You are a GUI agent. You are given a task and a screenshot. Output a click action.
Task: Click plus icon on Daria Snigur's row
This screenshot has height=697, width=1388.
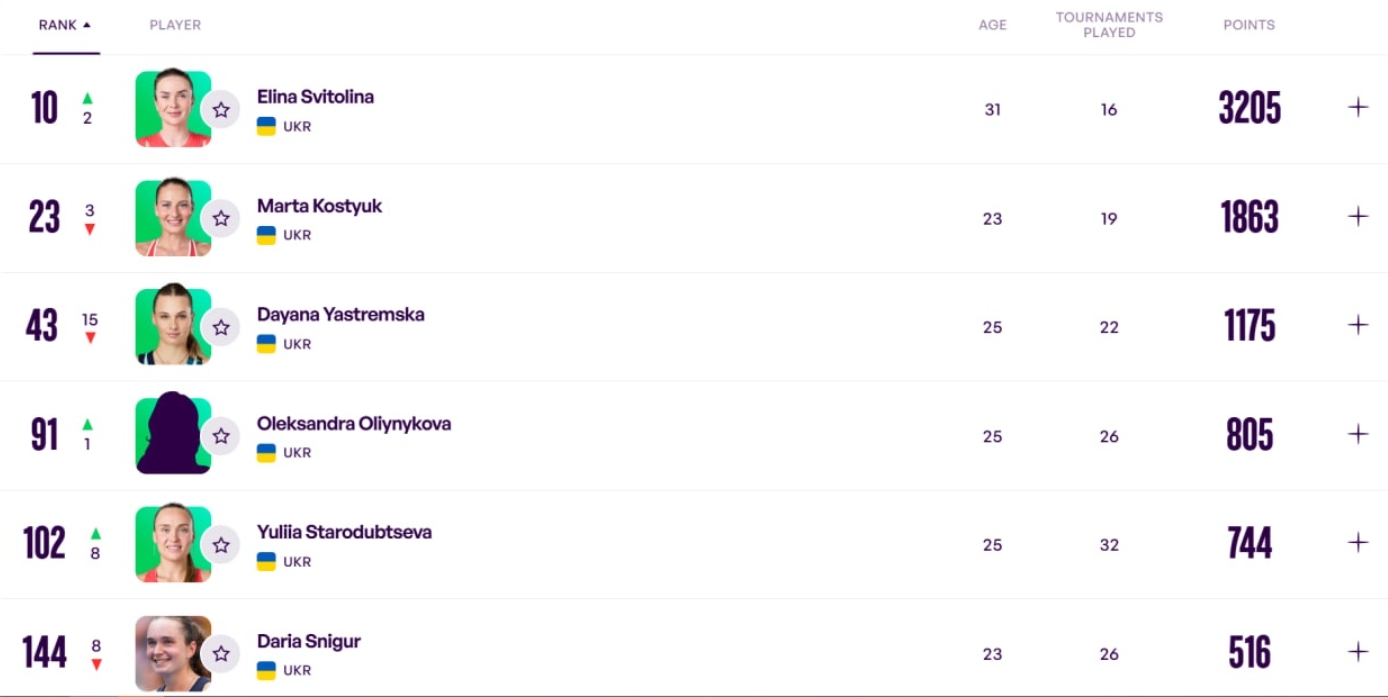[x=1358, y=652]
